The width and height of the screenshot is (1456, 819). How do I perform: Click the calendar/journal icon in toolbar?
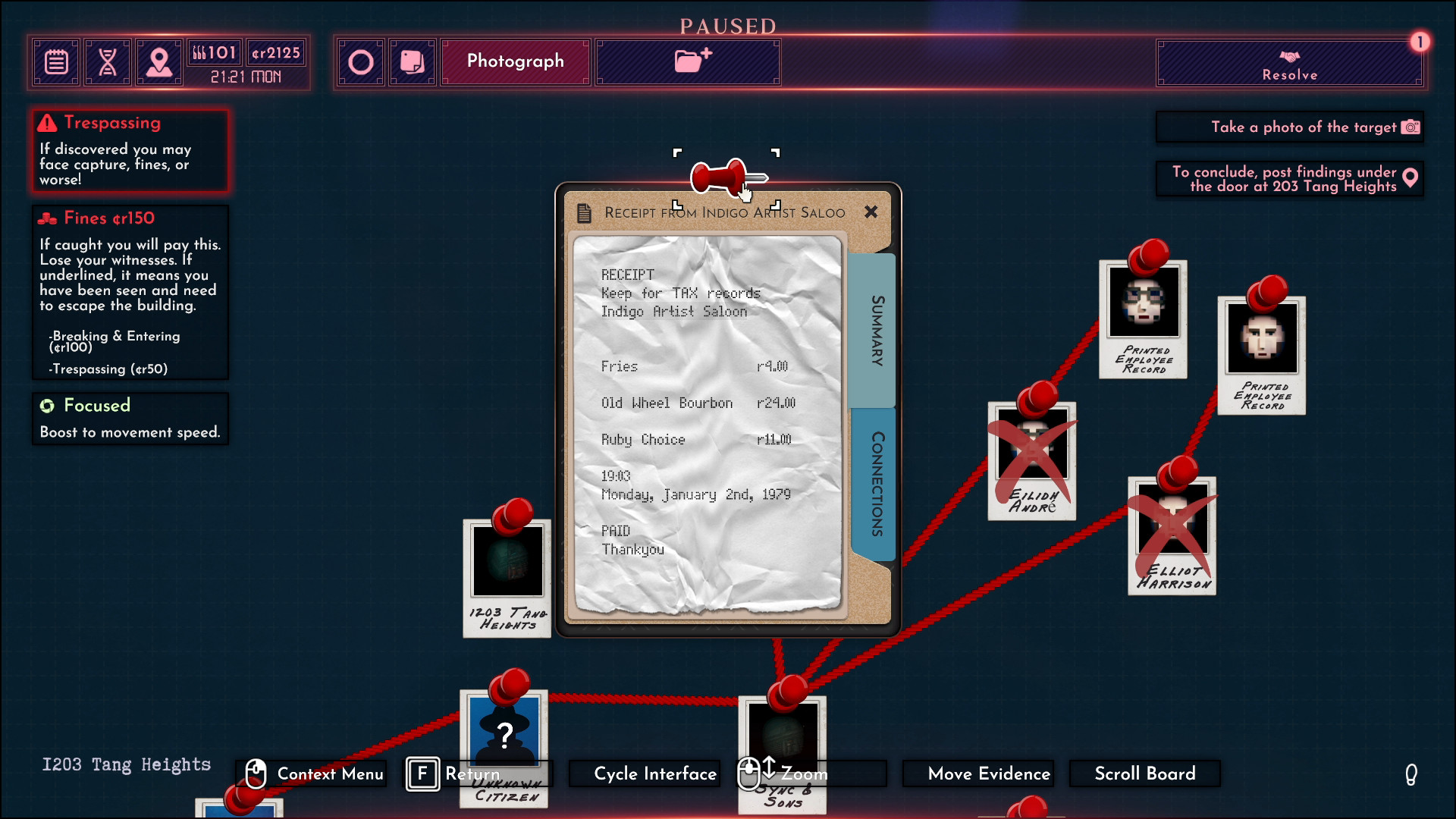coord(56,63)
